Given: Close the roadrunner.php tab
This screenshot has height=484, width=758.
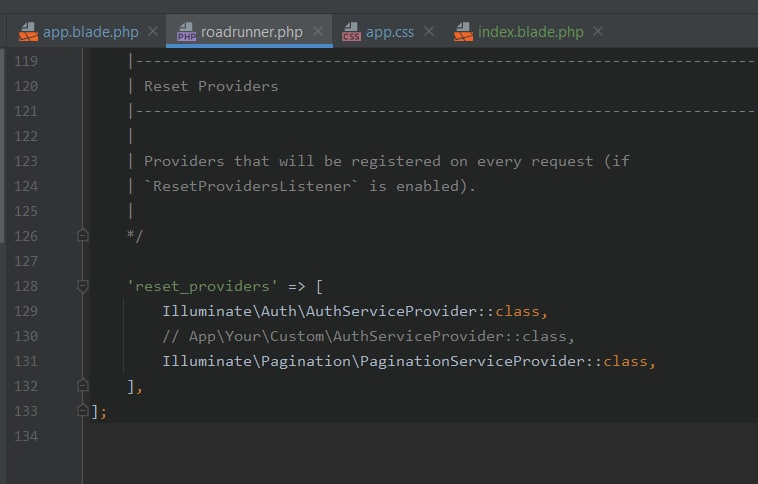Looking at the screenshot, I should [318, 31].
